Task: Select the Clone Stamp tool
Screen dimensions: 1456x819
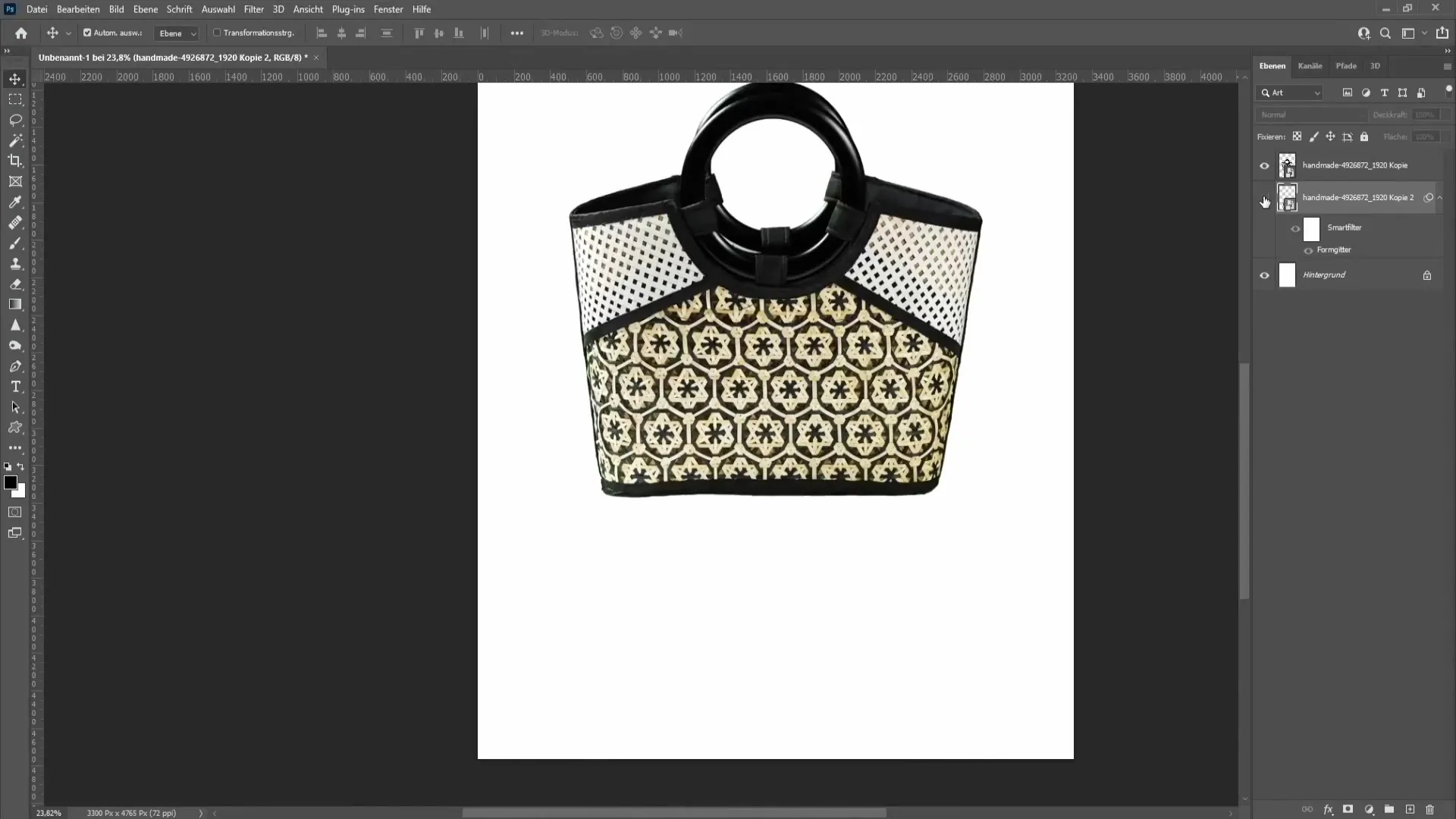Action: click(15, 263)
